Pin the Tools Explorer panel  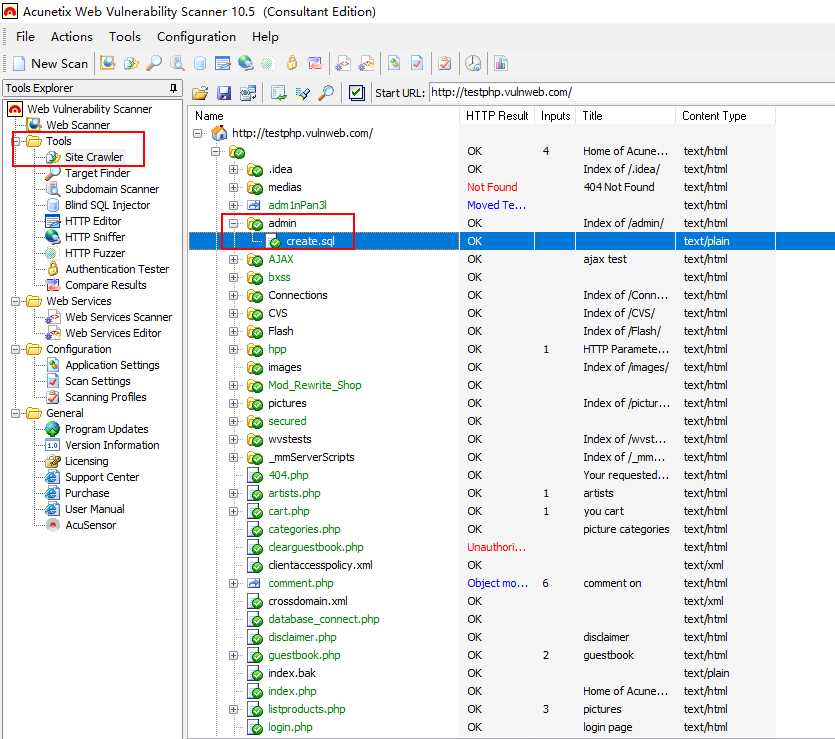point(173,88)
